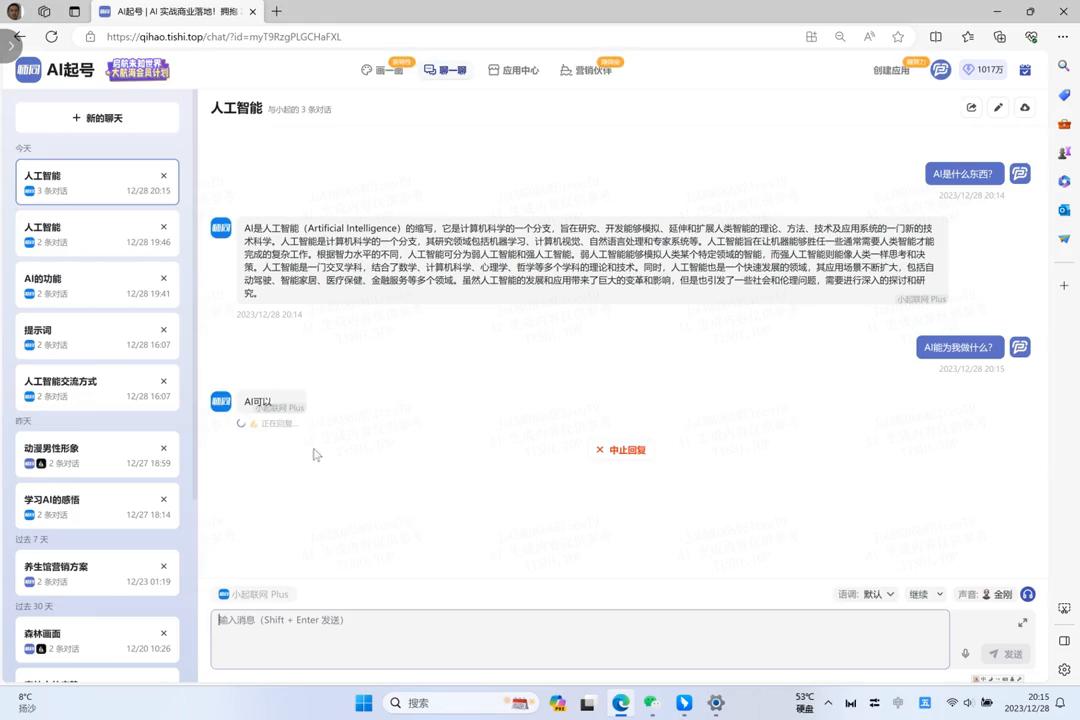The height and width of the screenshot is (720, 1080).
Task: Click 创建应用 in the top right
Action: pyautogui.click(x=891, y=70)
